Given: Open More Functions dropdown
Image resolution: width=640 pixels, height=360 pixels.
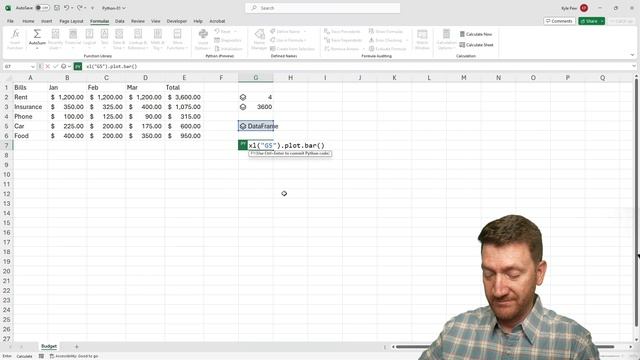Looking at the screenshot, I should [178, 40].
